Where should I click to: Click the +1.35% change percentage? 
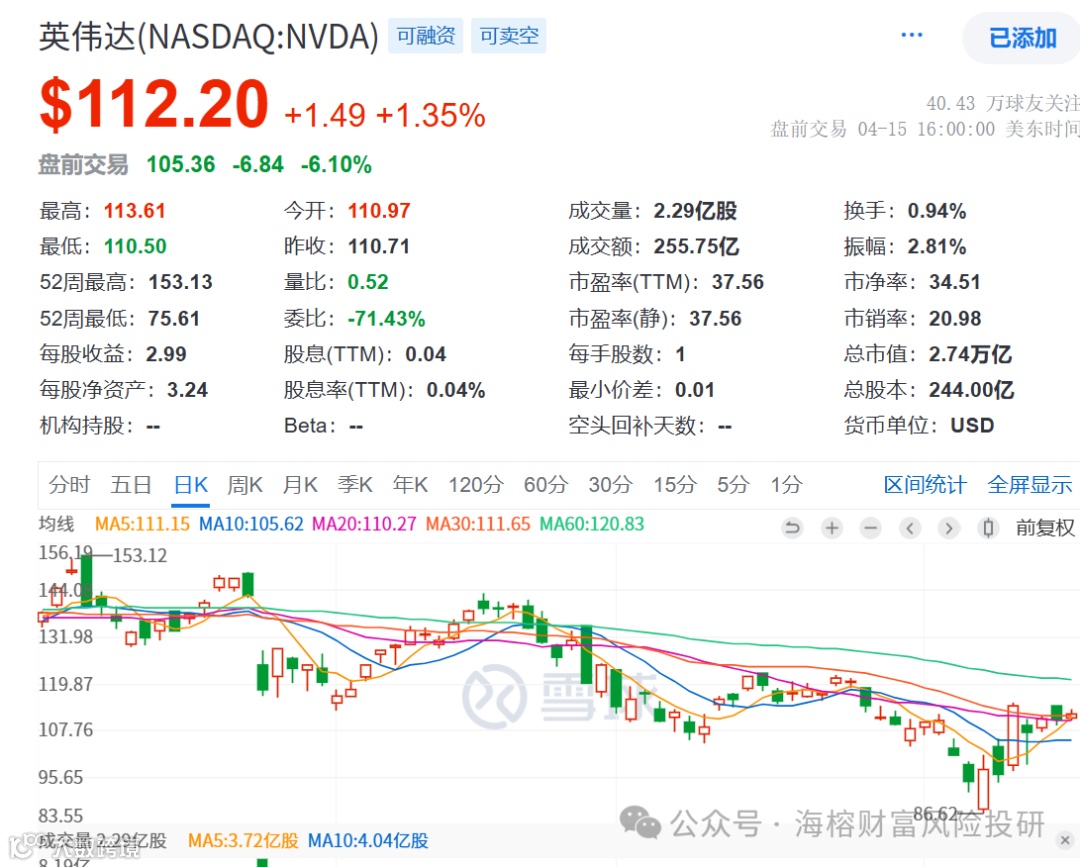pos(430,116)
